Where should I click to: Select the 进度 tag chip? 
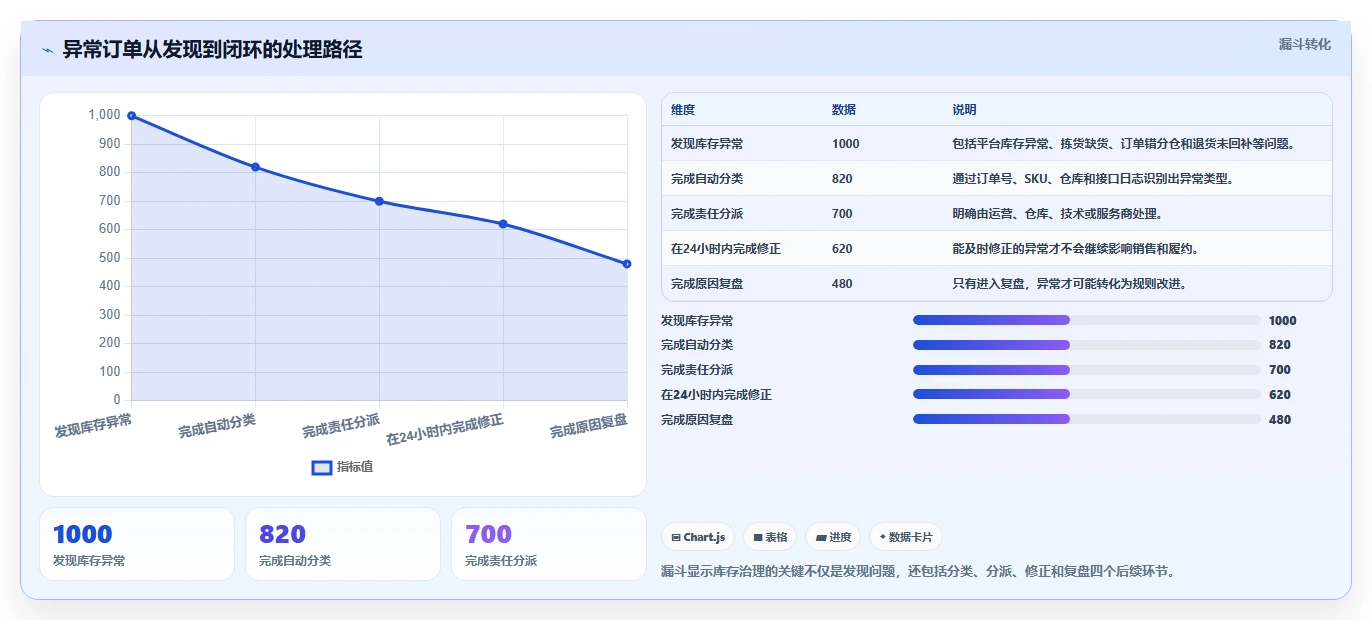[833, 537]
